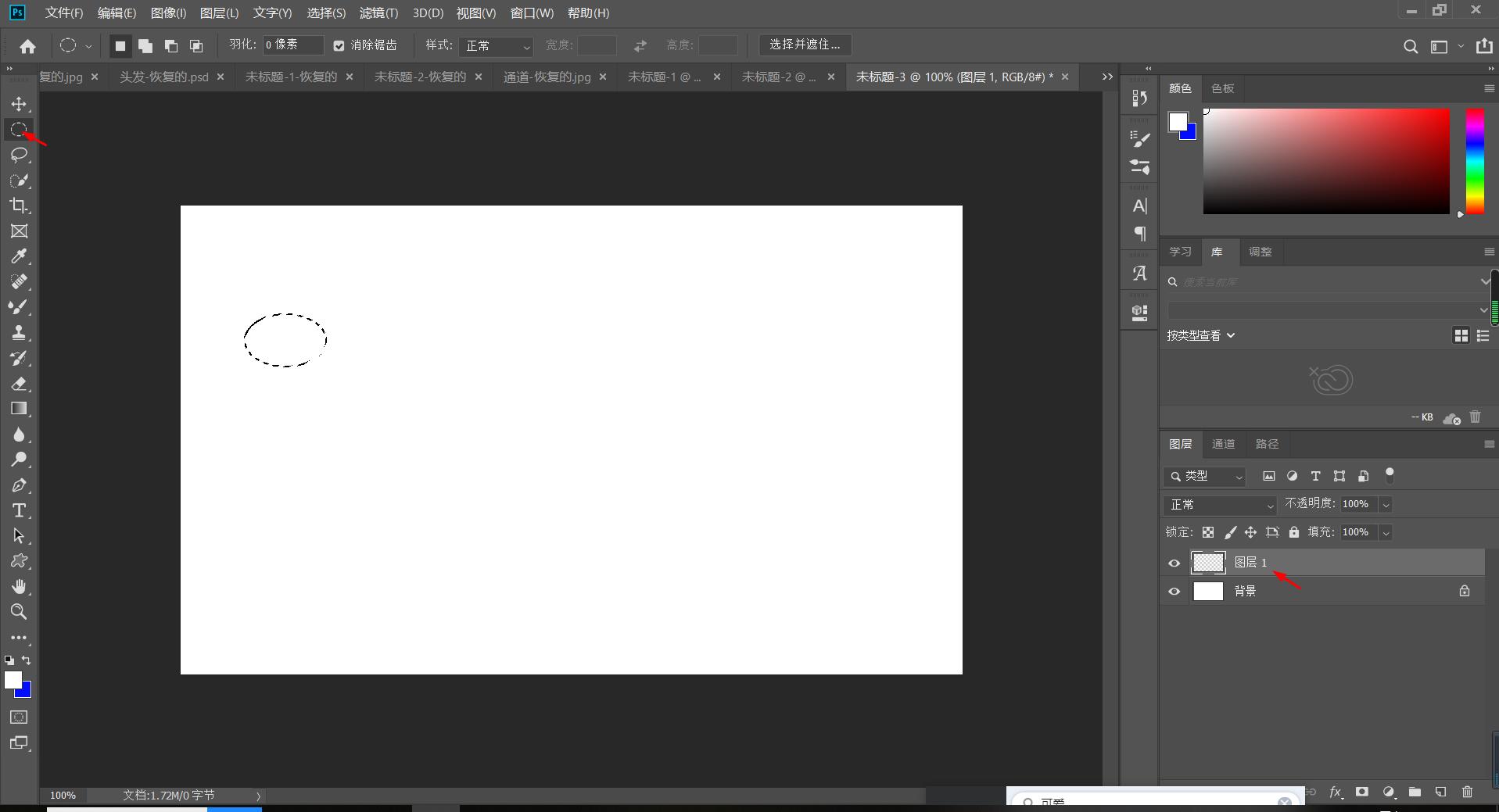Click the add layer style fx icon
The width and height of the screenshot is (1499, 812).
click(x=1336, y=792)
